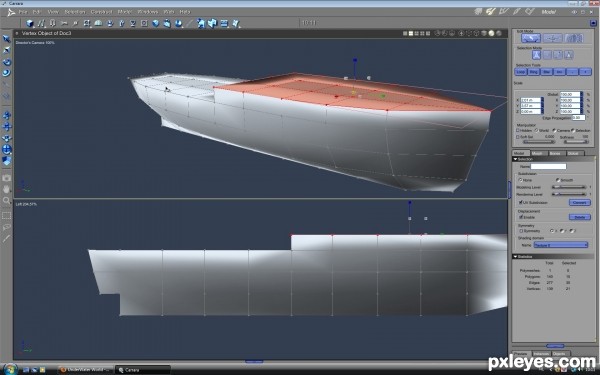Open the Windows menu
600x375 pixels.
click(x=148, y=12)
